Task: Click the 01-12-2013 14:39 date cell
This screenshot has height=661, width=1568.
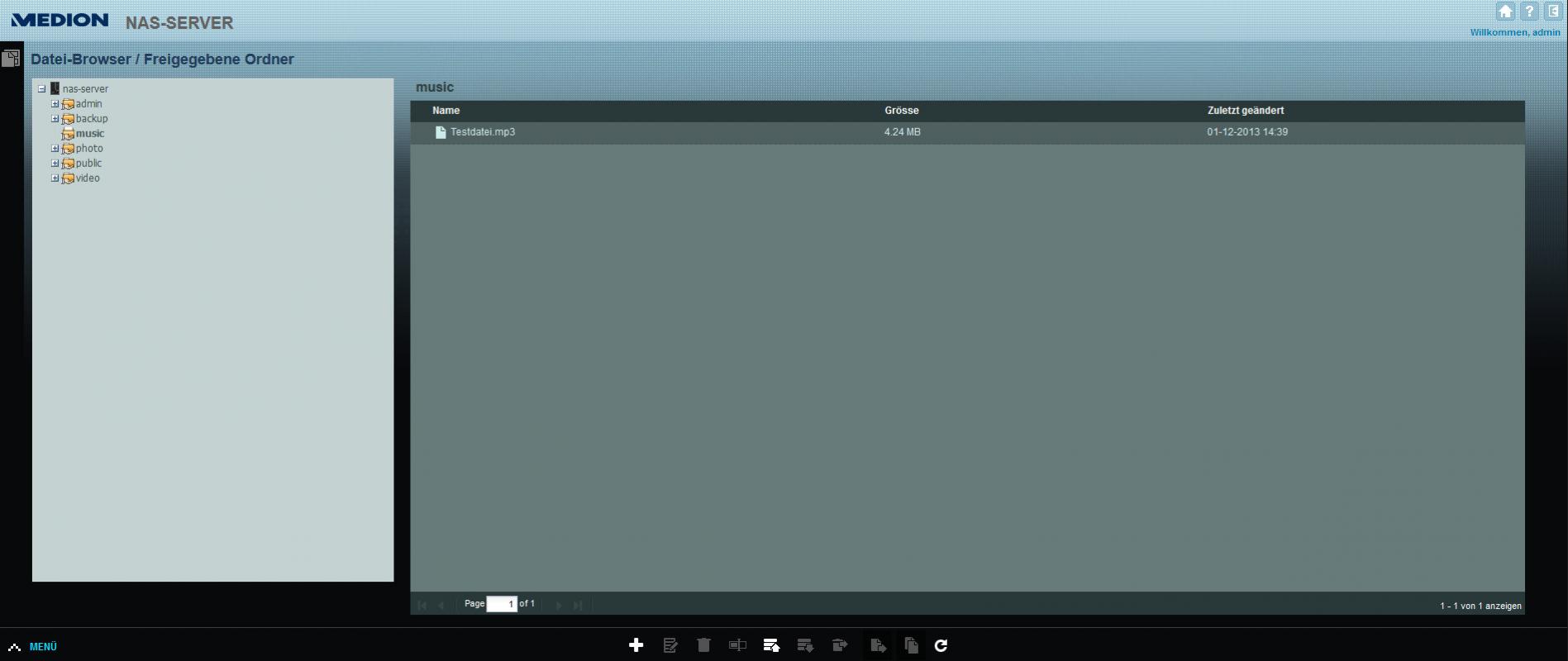Action: [x=1246, y=132]
